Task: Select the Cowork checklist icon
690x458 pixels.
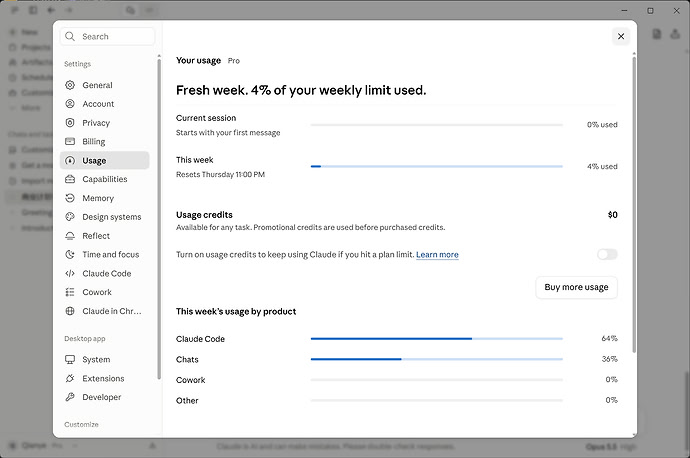Action: (x=70, y=292)
